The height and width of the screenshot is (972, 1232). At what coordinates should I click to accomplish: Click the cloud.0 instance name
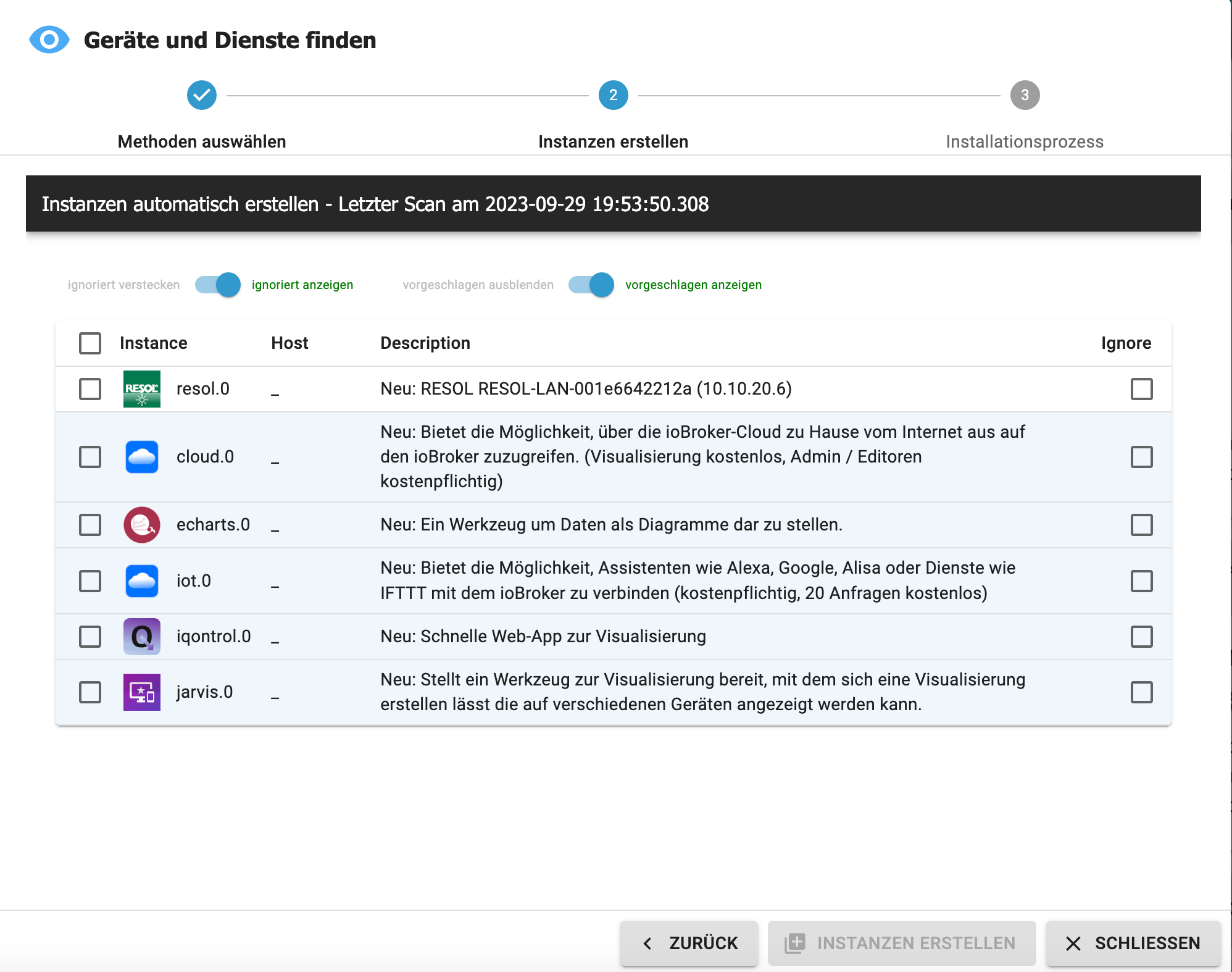[206, 456]
